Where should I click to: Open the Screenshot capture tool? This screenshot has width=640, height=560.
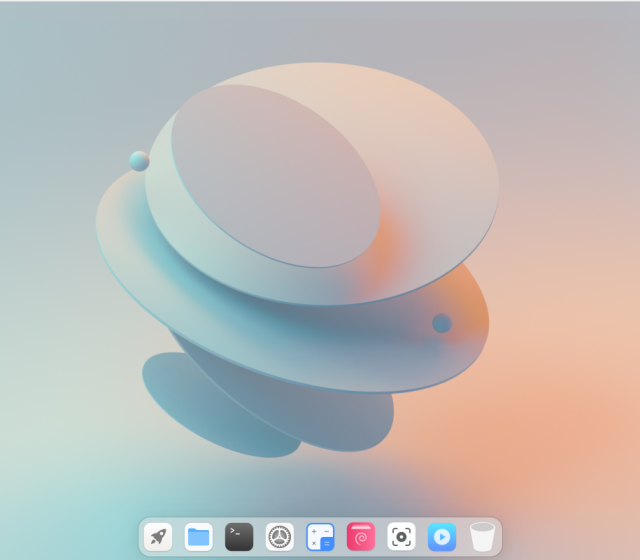point(401,537)
